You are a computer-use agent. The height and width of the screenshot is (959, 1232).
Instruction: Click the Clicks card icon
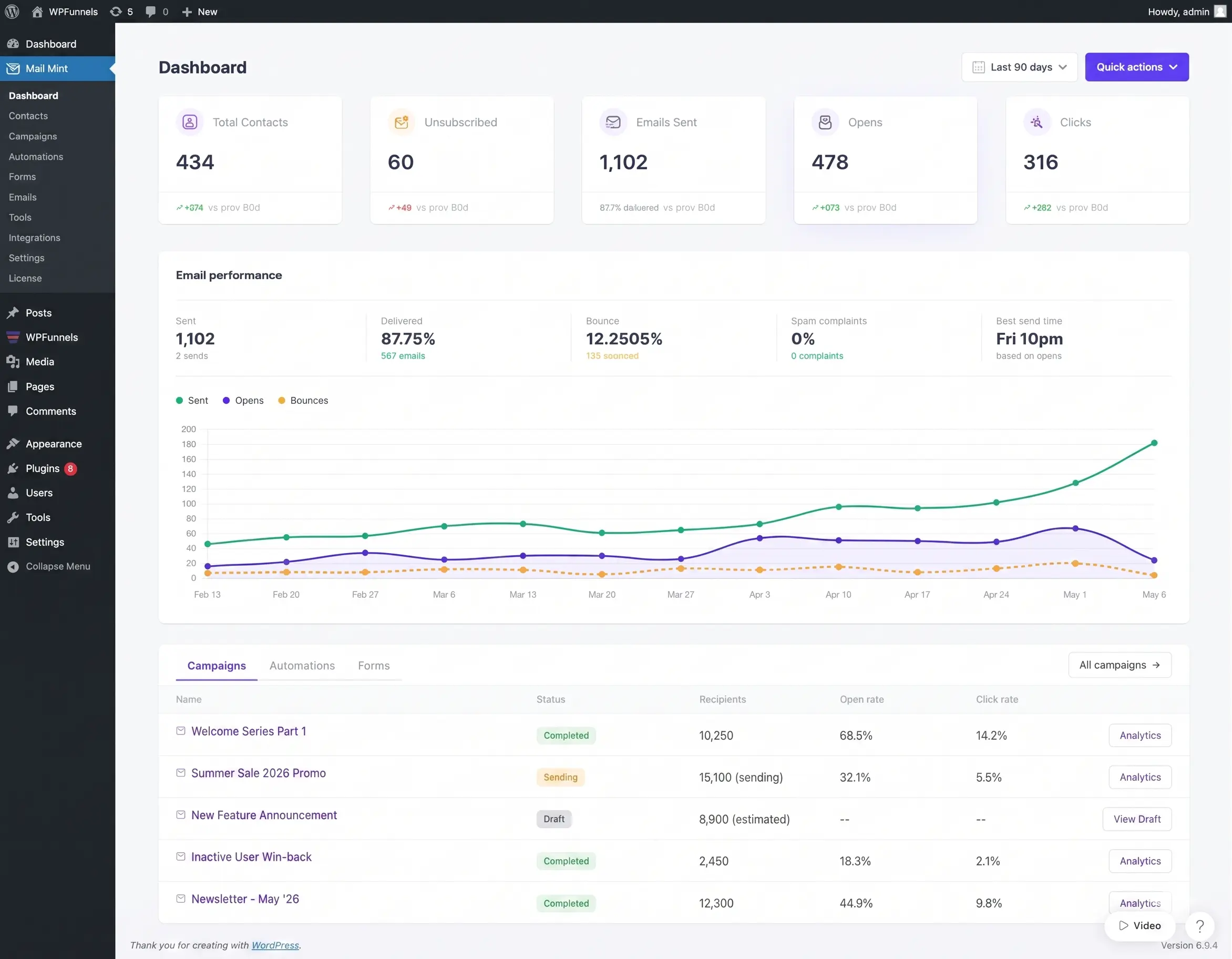[x=1037, y=122]
